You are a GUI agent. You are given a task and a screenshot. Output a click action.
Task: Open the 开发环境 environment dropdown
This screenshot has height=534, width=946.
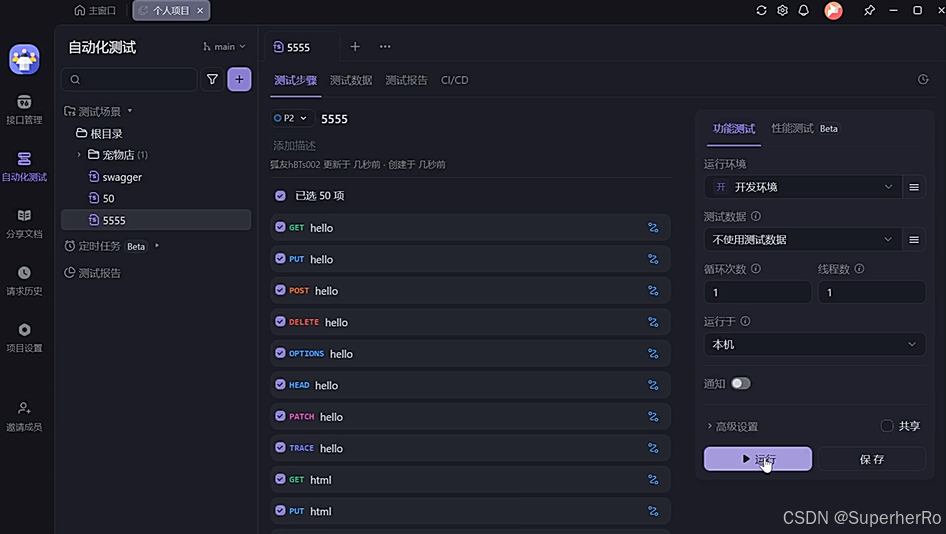tap(803, 187)
